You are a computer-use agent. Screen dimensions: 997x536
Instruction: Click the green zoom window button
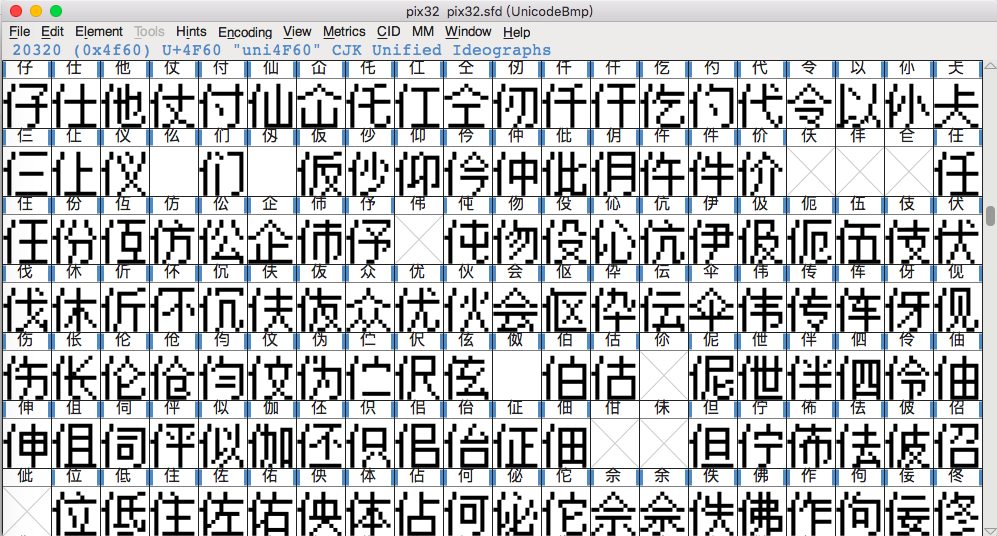[56, 10]
